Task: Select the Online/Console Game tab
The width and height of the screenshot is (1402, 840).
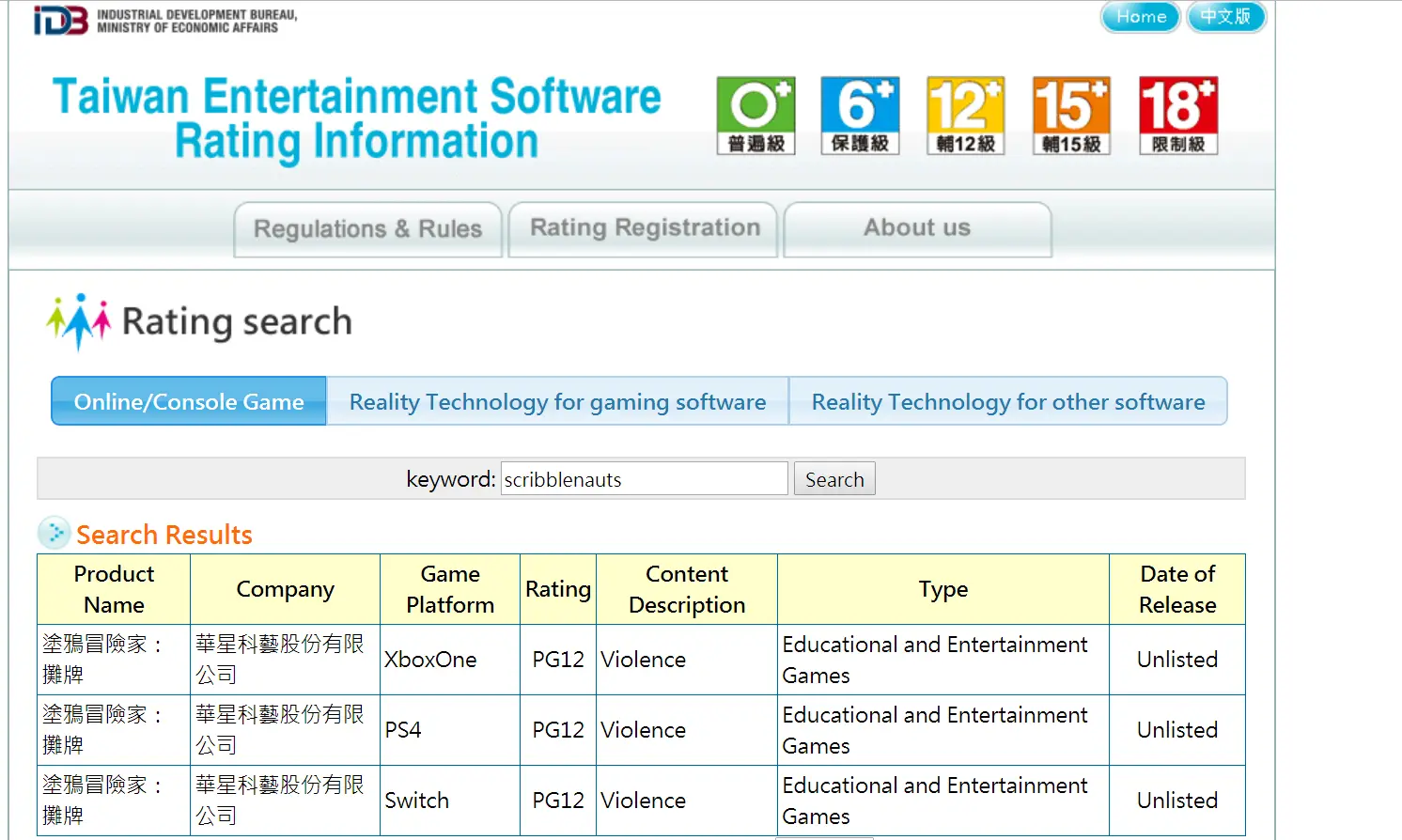Action: click(189, 401)
